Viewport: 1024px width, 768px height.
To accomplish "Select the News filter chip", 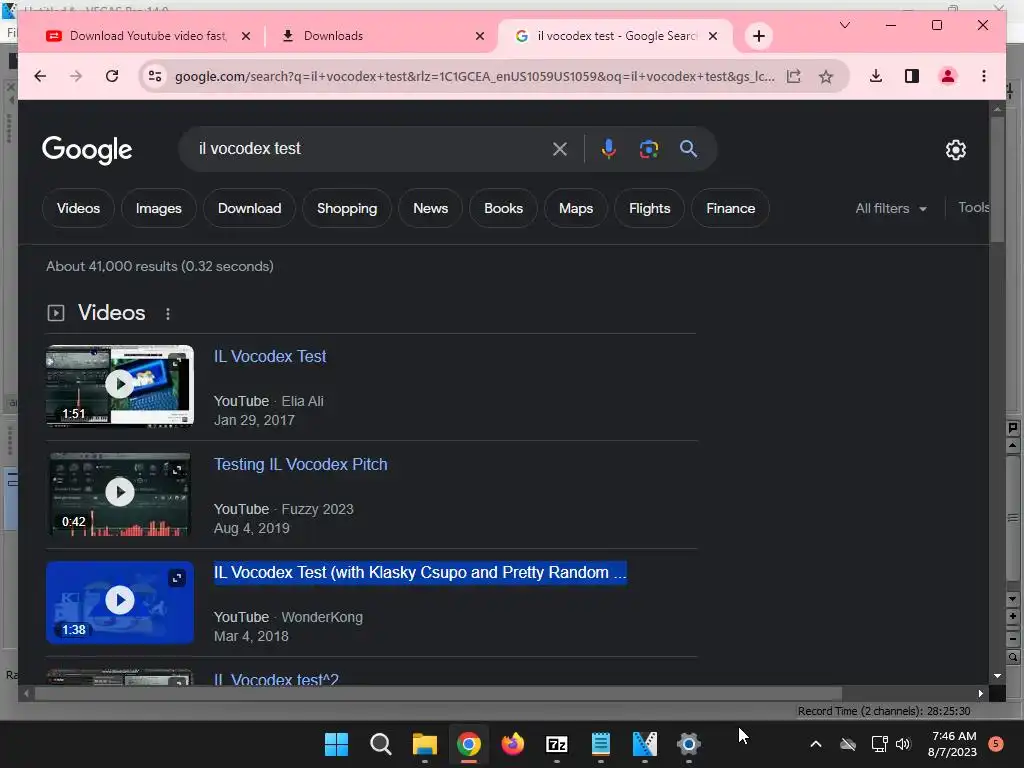I will pyautogui.click(x=430, y=208).
